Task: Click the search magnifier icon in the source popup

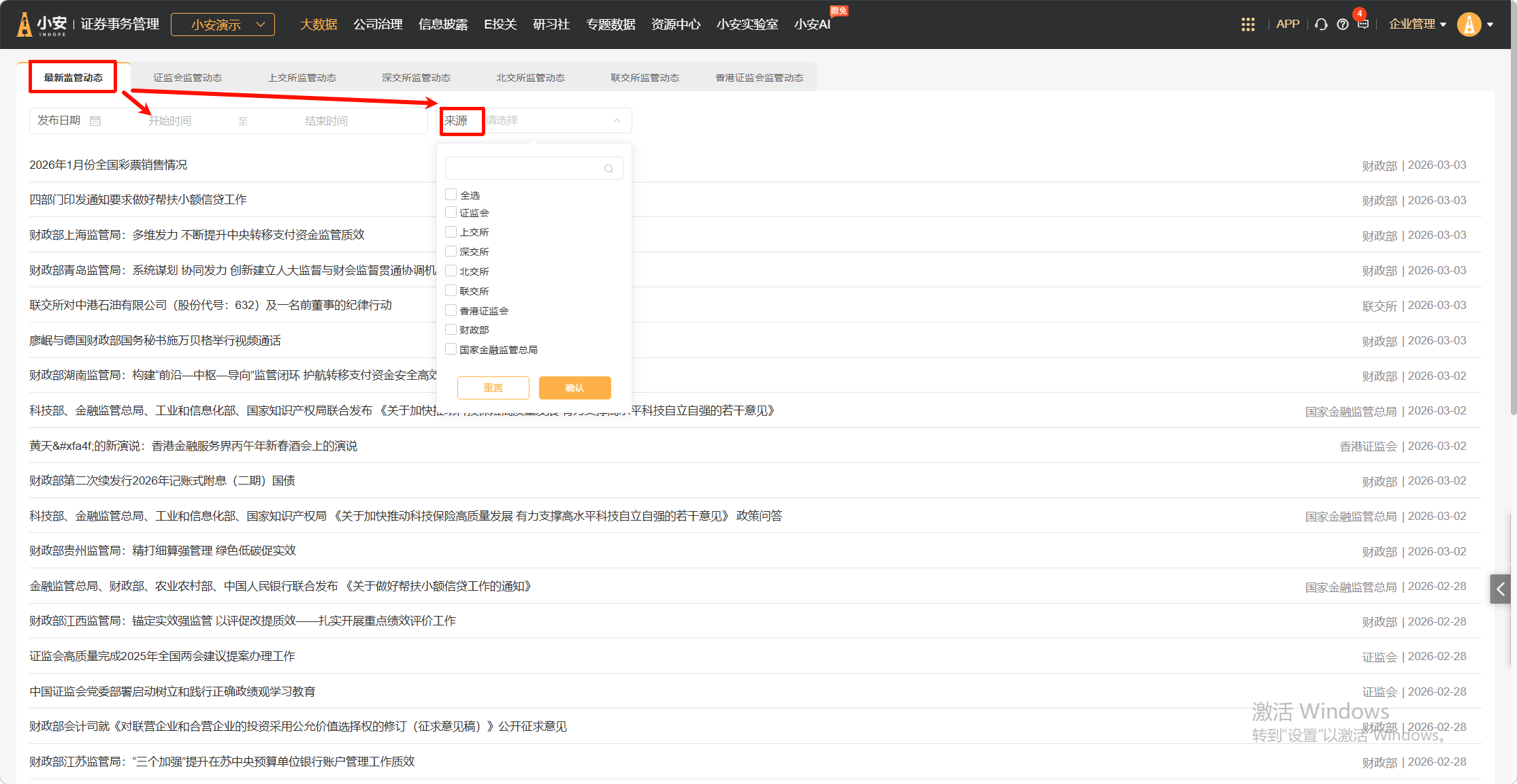Action: (x=608, y=169)
